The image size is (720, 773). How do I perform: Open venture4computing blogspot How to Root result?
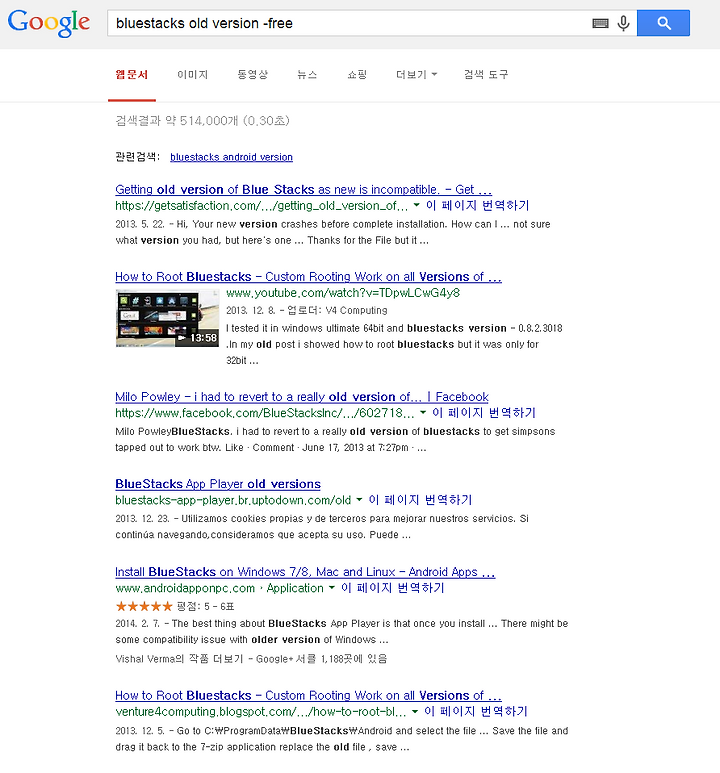(x=308, y=696)
